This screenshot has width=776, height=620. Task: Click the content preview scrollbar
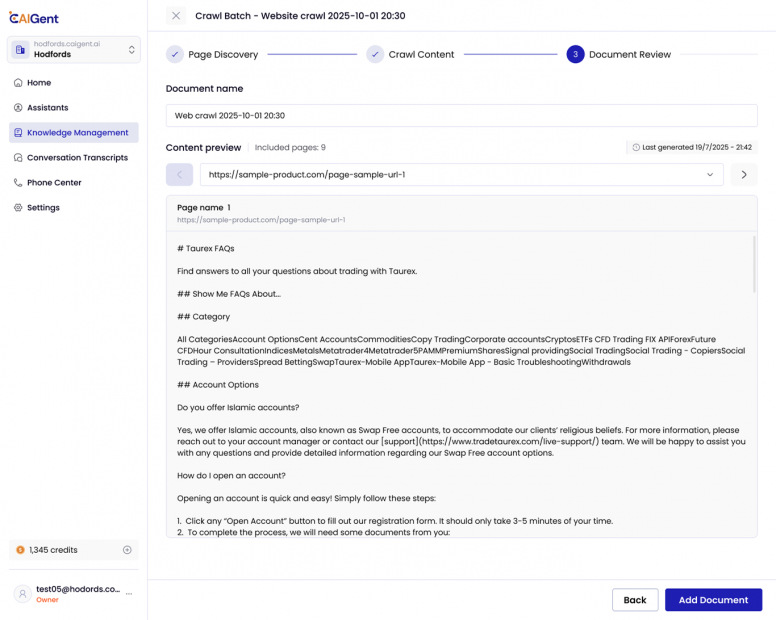[x=754, y=265]
